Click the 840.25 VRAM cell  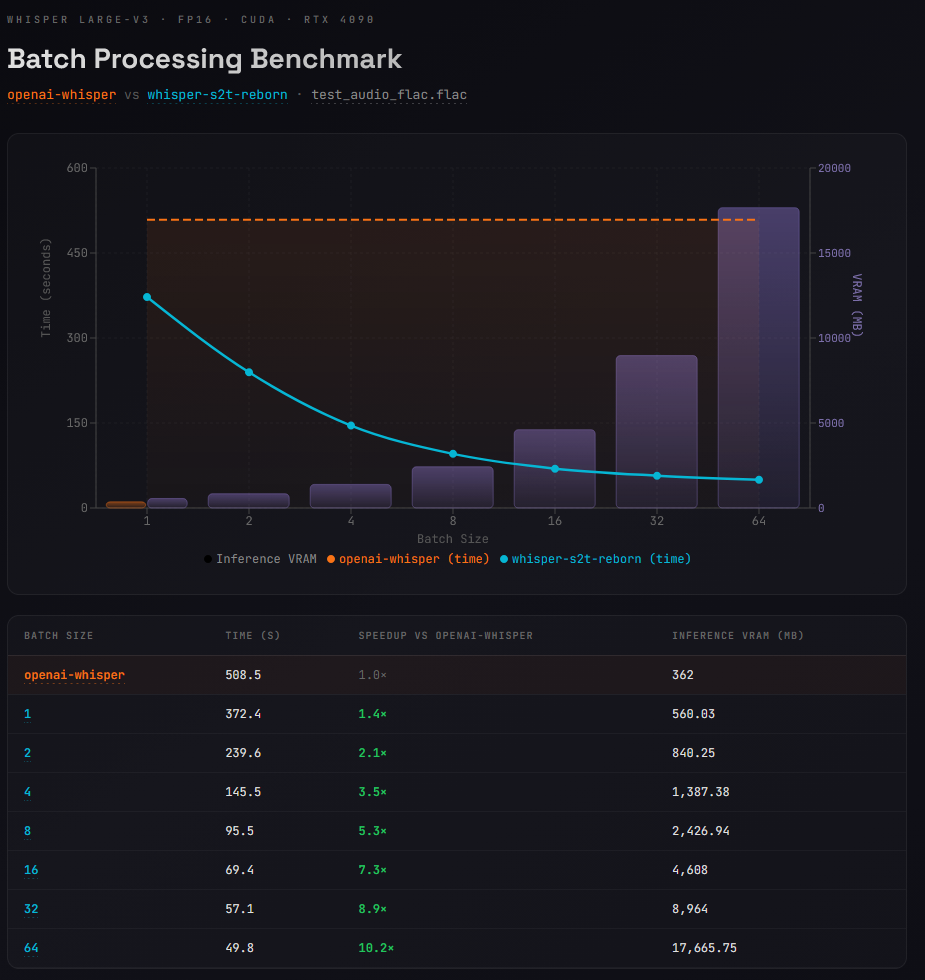pos(693,753)
